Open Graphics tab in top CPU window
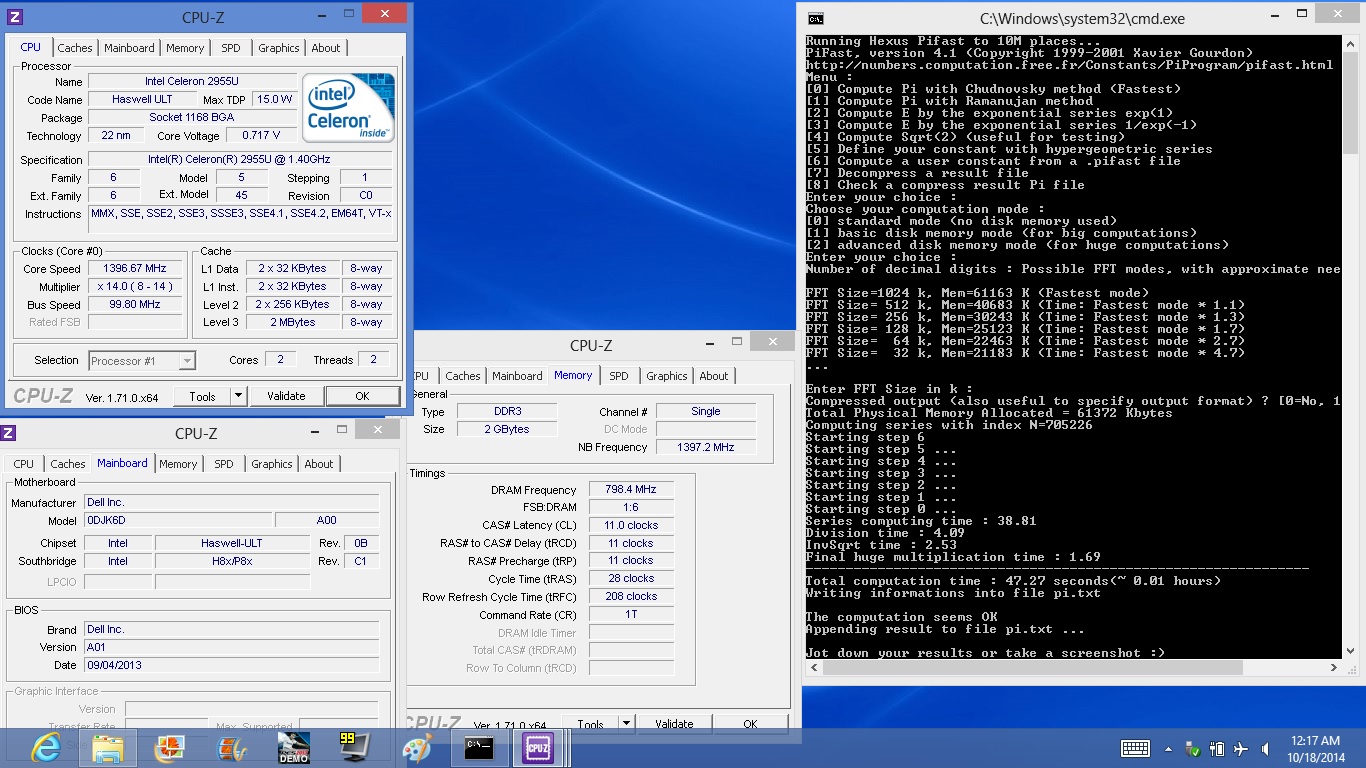This screenshot has width=1366, height=768. coord(279,48)
